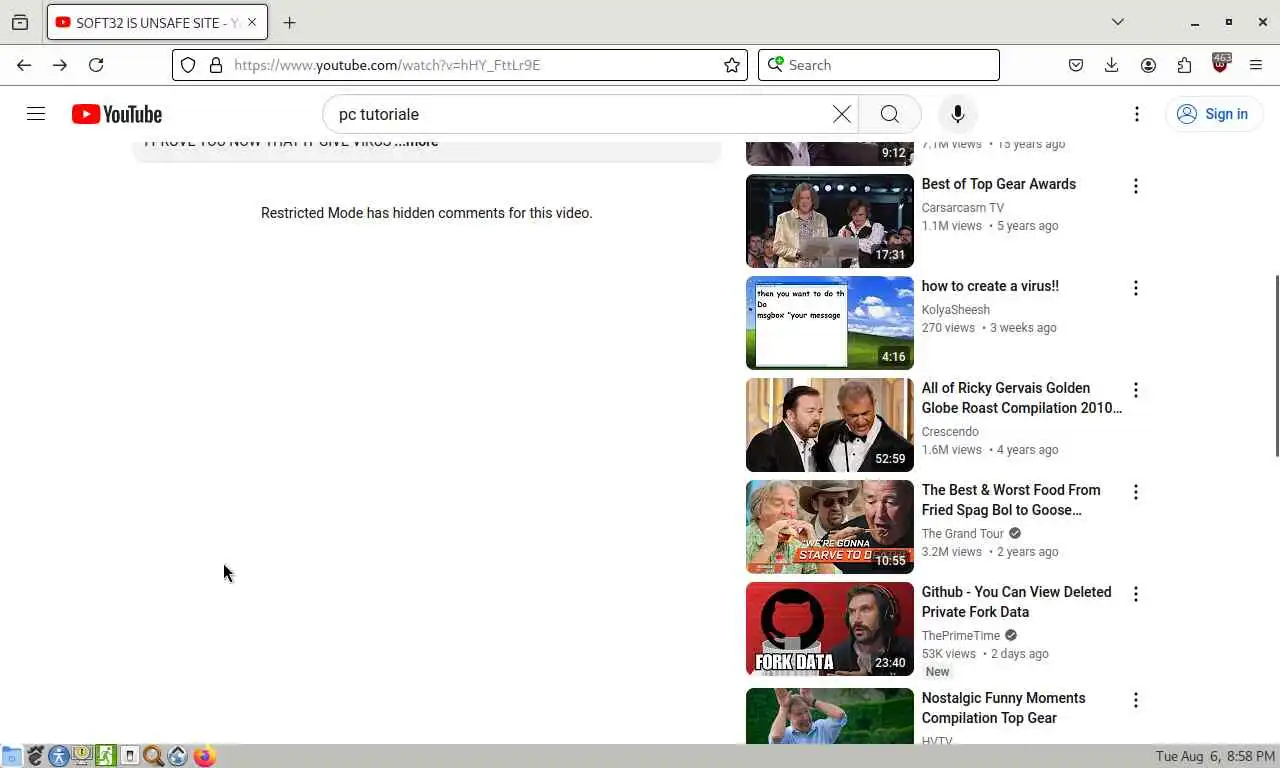This screenshot has width=1280, height=768.
Task: Expand description via '...more'
Action: [417, 142]
